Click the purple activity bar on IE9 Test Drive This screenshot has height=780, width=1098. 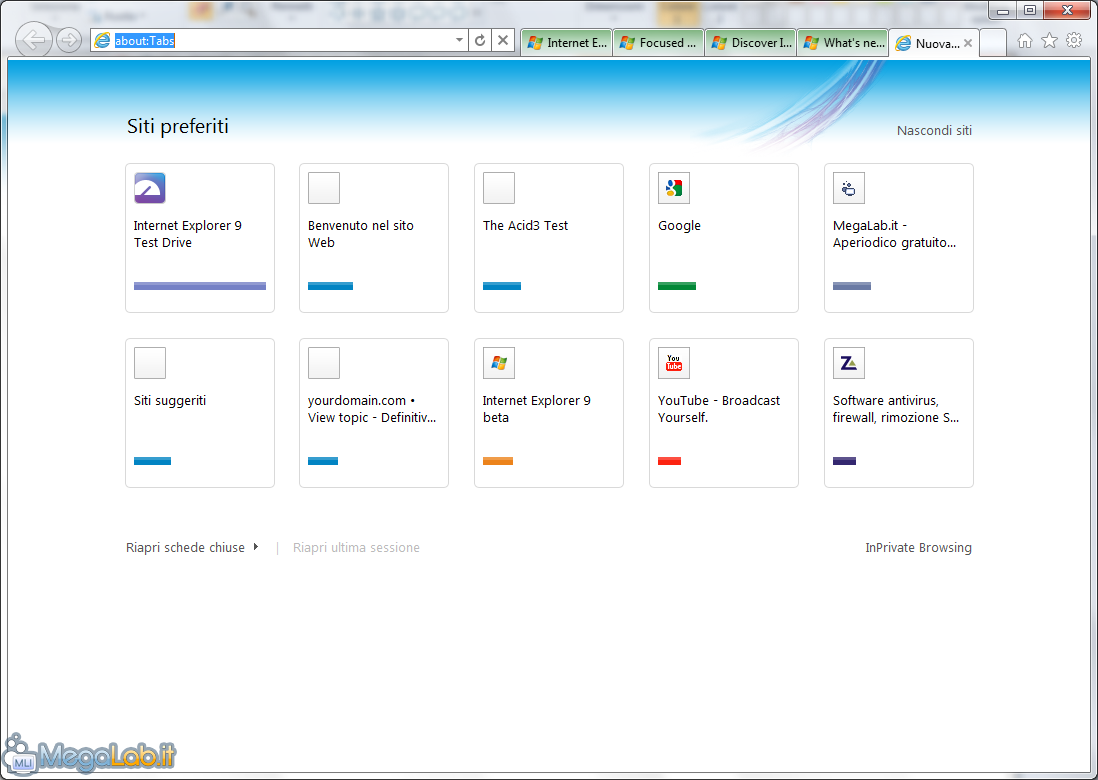200,286
